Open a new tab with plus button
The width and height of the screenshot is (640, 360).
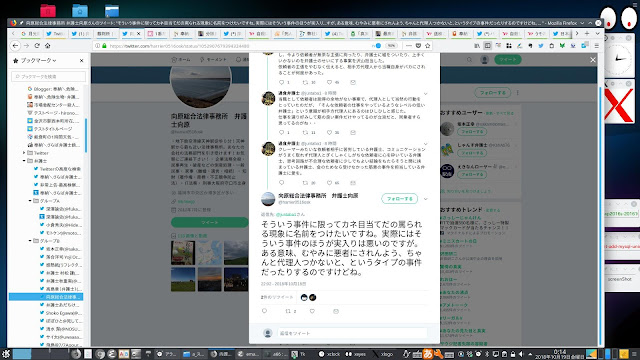[x=587, y=33]
